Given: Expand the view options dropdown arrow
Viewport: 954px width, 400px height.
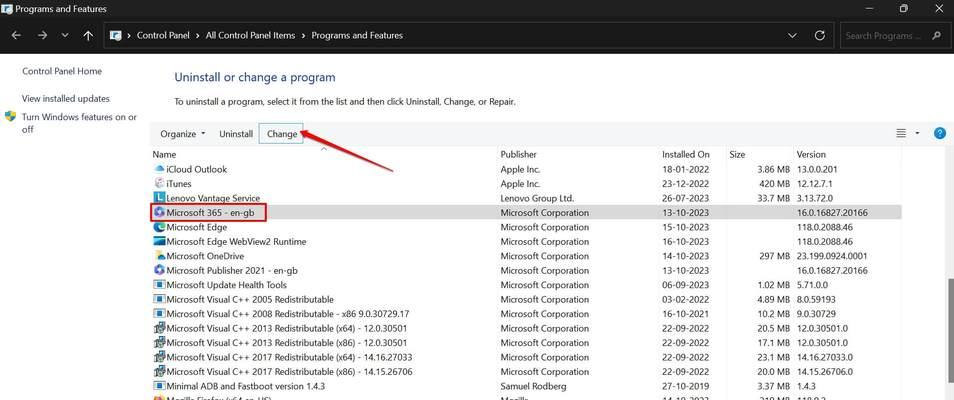Looking at the screenshot, I should [x=917, y=133].
